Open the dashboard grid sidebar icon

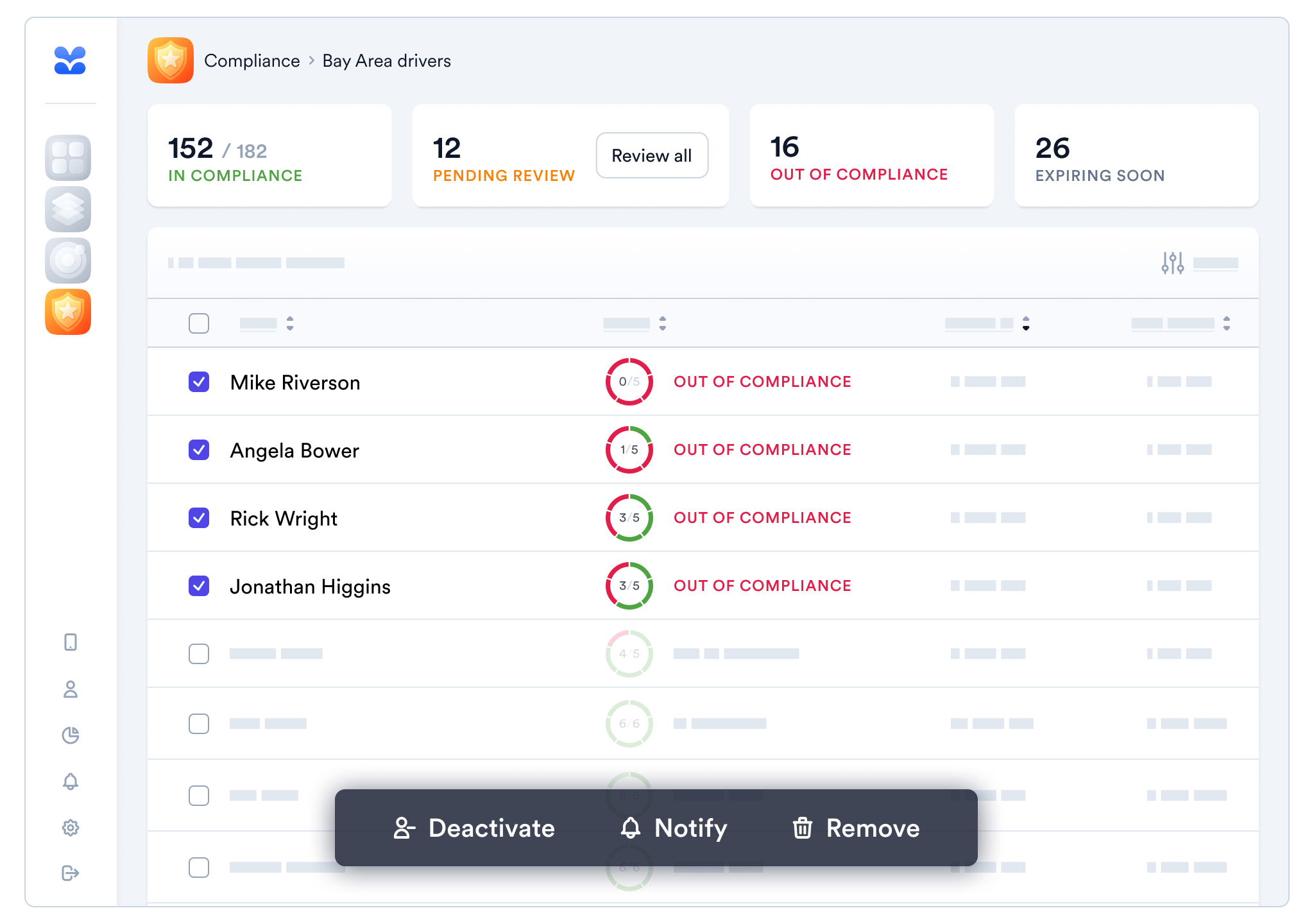click(68, 158)
